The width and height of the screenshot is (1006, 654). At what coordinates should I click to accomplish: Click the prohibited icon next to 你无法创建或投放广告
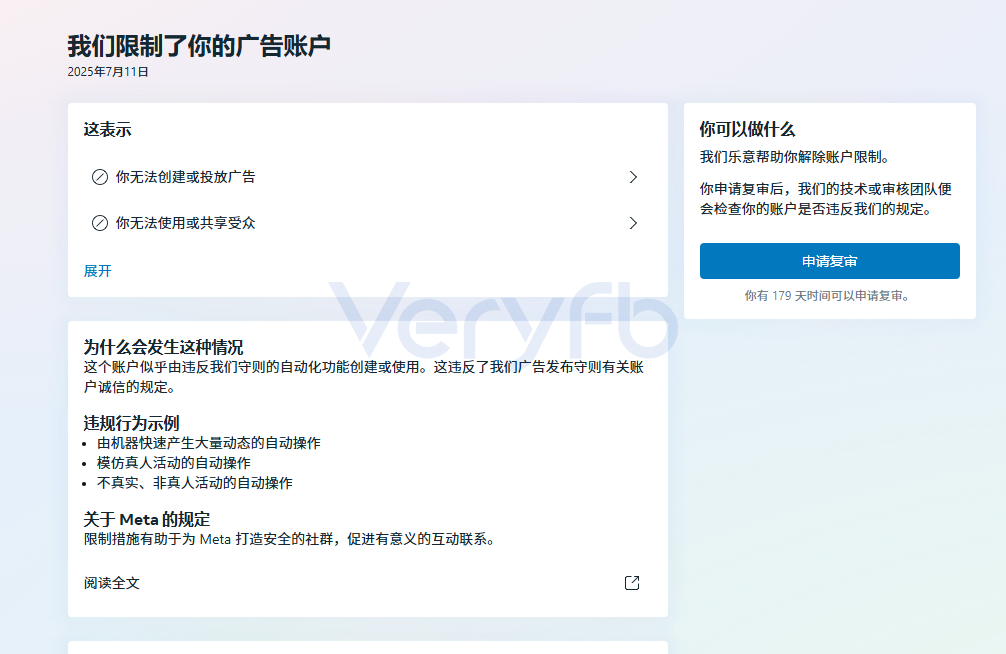(x=99, y=177)
